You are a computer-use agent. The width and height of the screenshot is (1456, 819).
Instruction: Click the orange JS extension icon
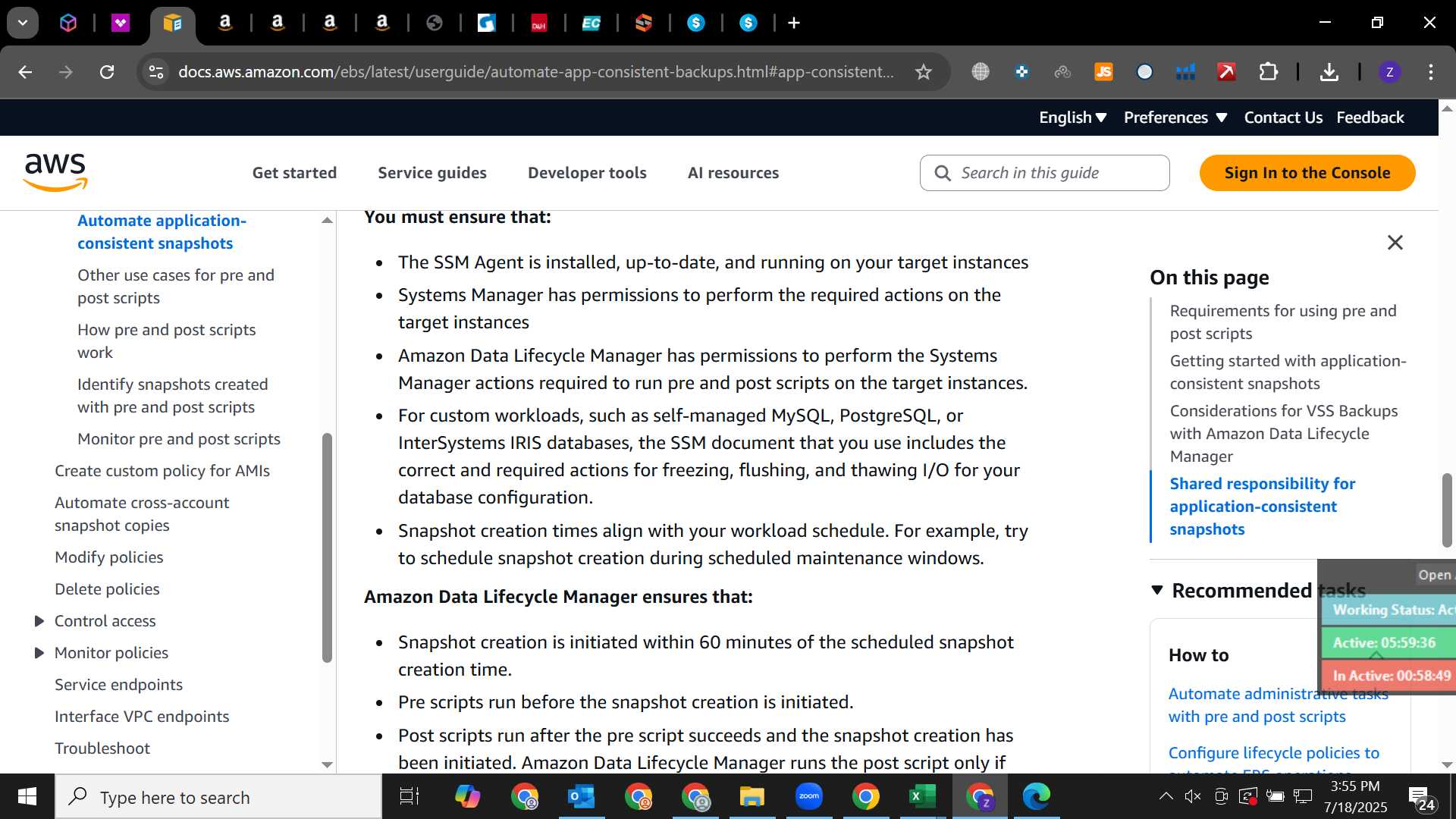1103,72
